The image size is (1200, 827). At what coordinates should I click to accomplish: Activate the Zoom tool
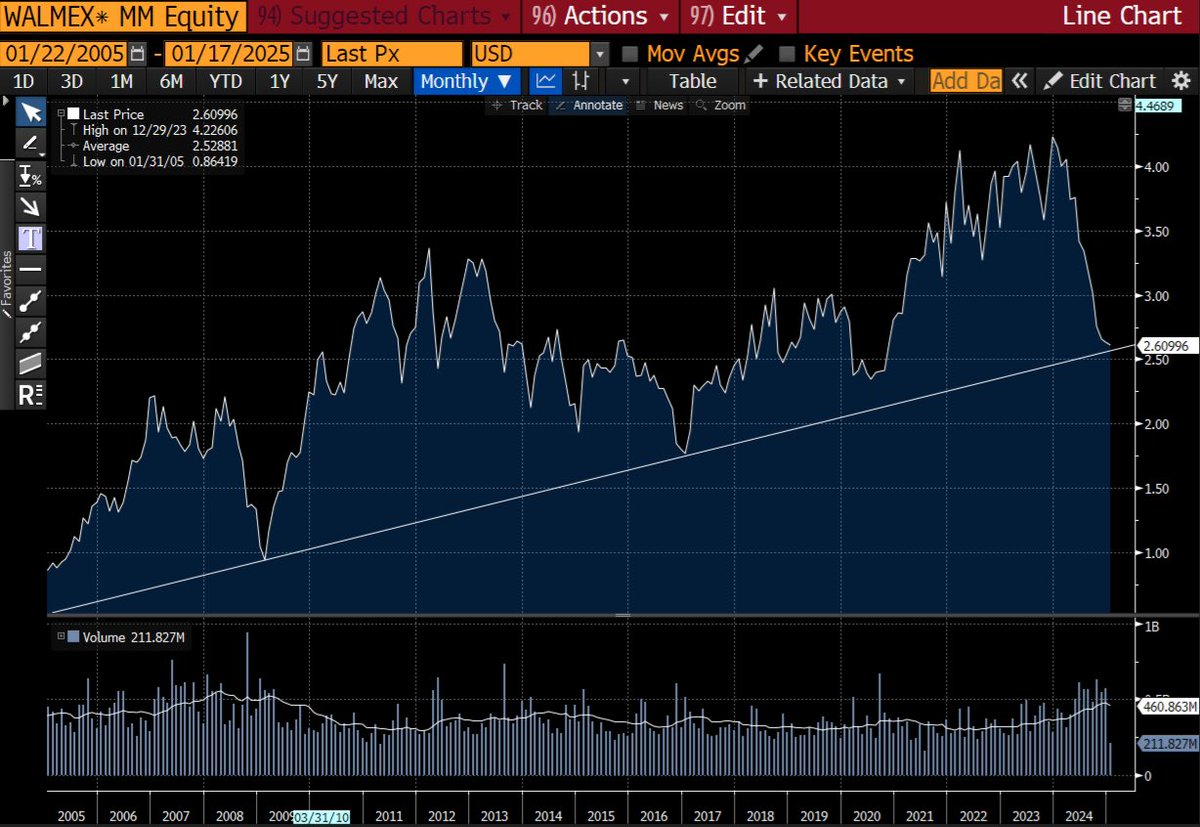click(721, 105)
